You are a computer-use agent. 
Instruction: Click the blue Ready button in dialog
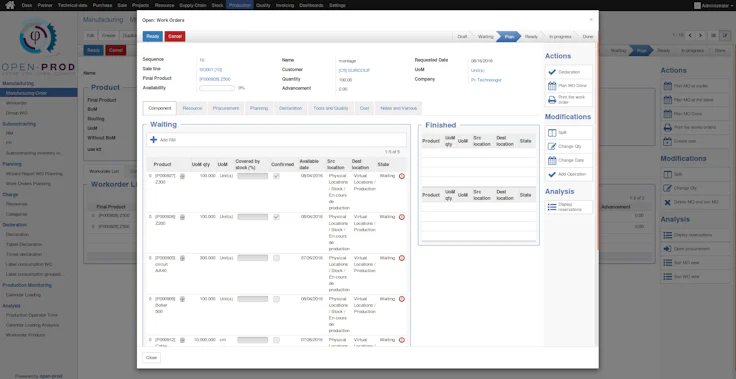(x=153, y=37)
